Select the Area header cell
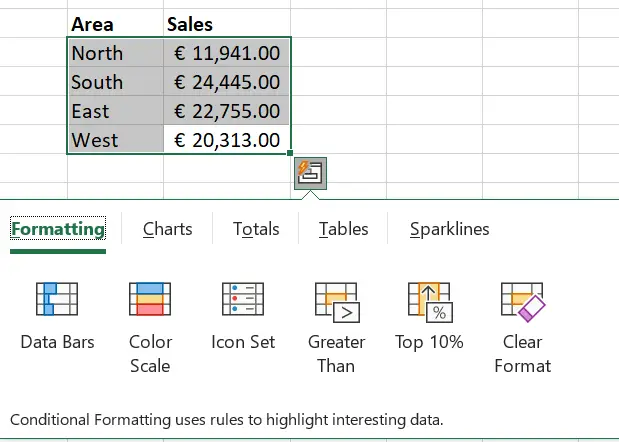Screen dimensions: 619x442 point(115,24)
